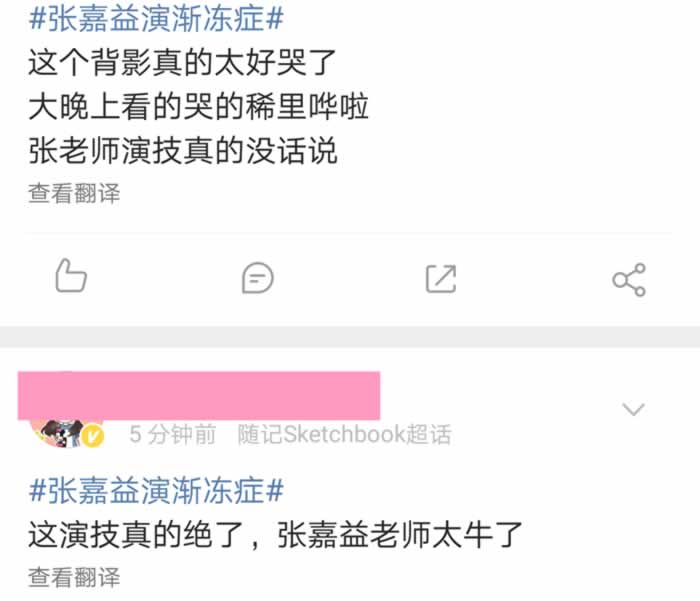Image resolution: width=700 pixels, height=601 pixels.
Task: Open hashtag above 这演技真的绝了
Action: [x=156, y=490]
